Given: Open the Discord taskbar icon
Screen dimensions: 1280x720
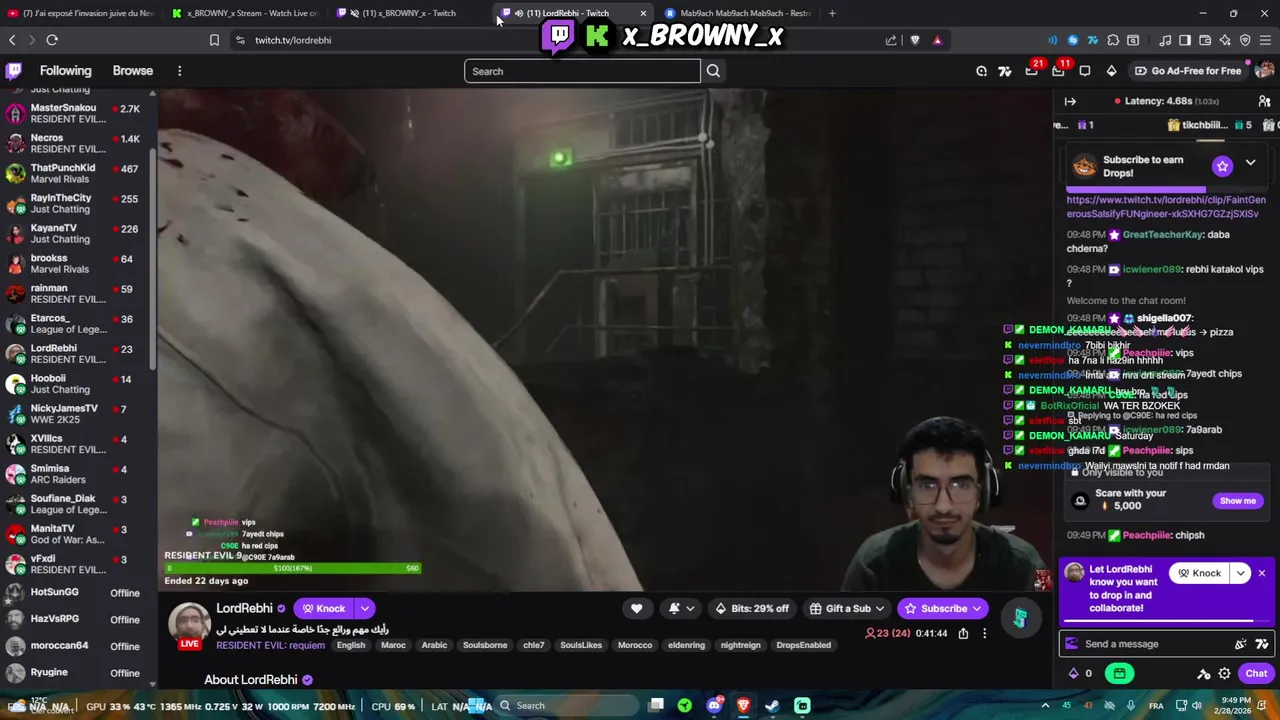Looking at the screenshot, I should pyautogui.click(x=714, y=705).
